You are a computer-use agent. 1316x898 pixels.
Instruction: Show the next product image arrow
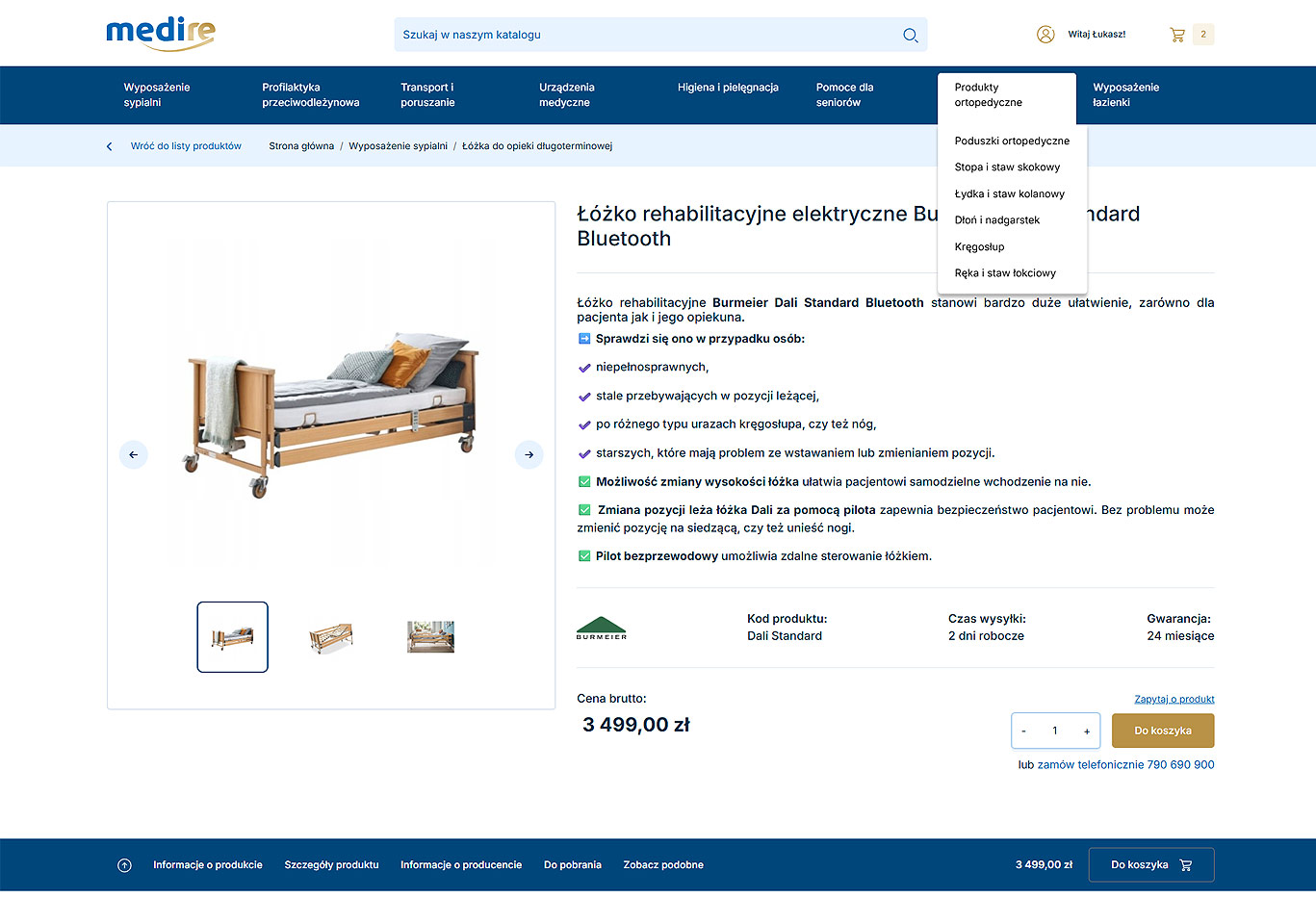tap(529, 454)
